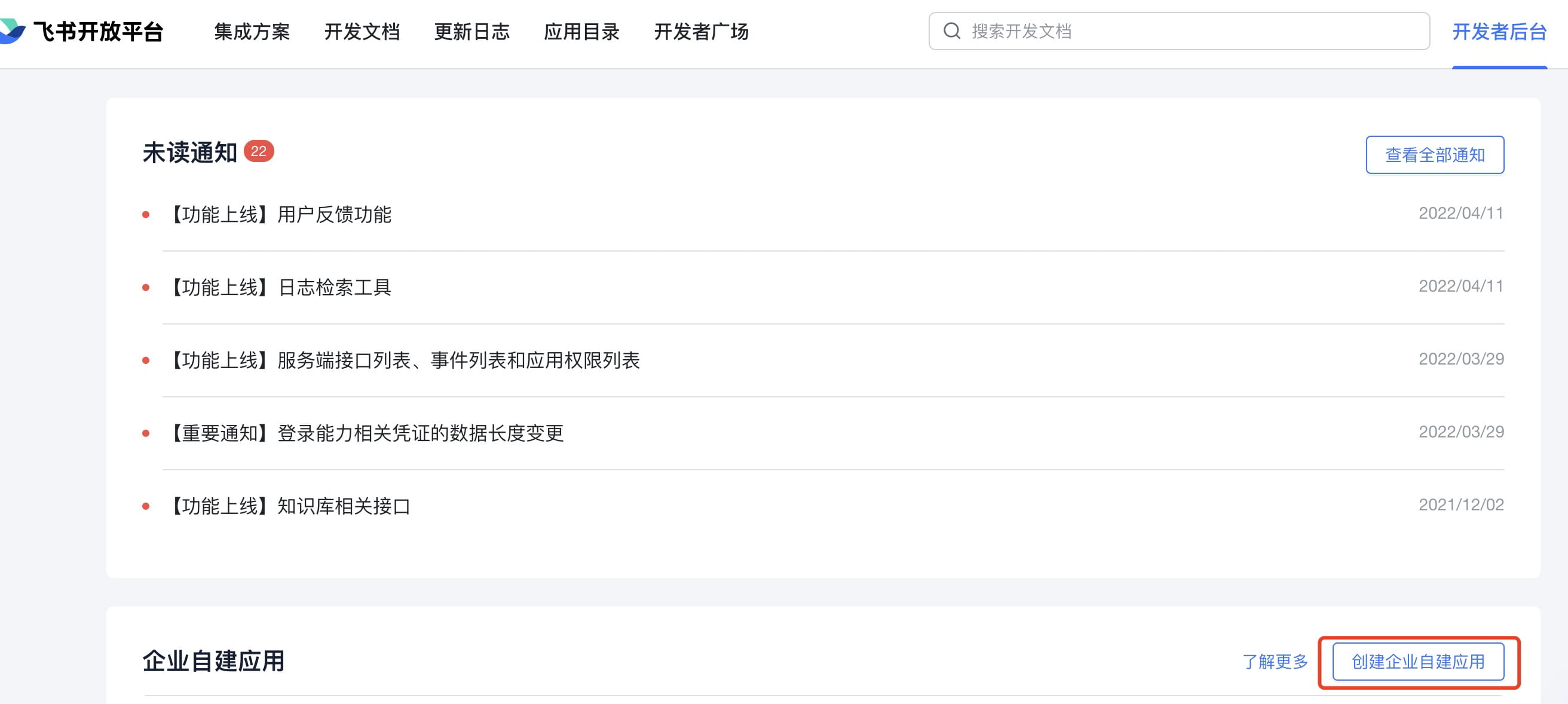Click the red 22 unread badge
Screen dimensions: 1568x704
259,151
